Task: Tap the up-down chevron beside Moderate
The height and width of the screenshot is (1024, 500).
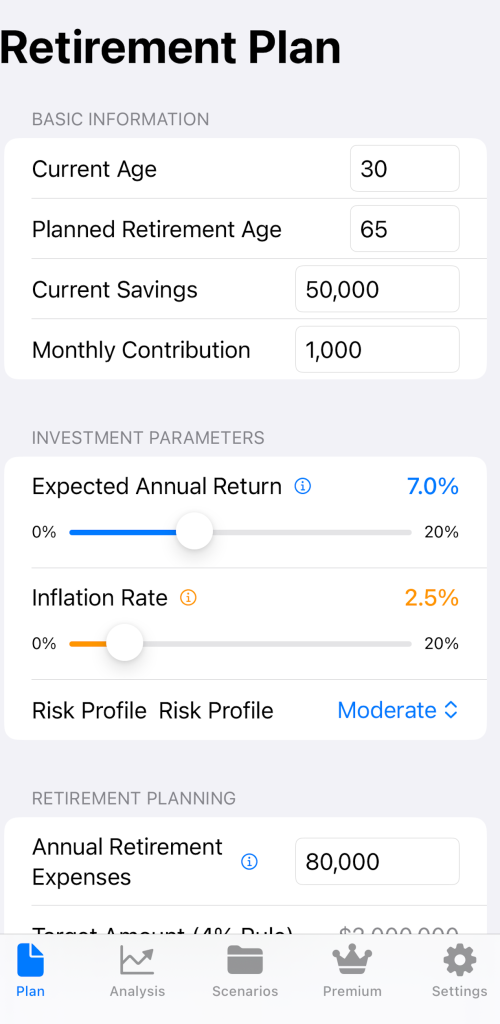Action: coord(451,710)
